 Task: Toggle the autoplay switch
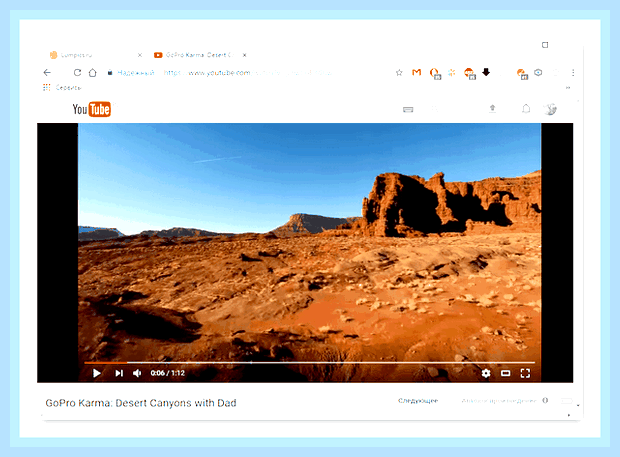coord(567,401)
